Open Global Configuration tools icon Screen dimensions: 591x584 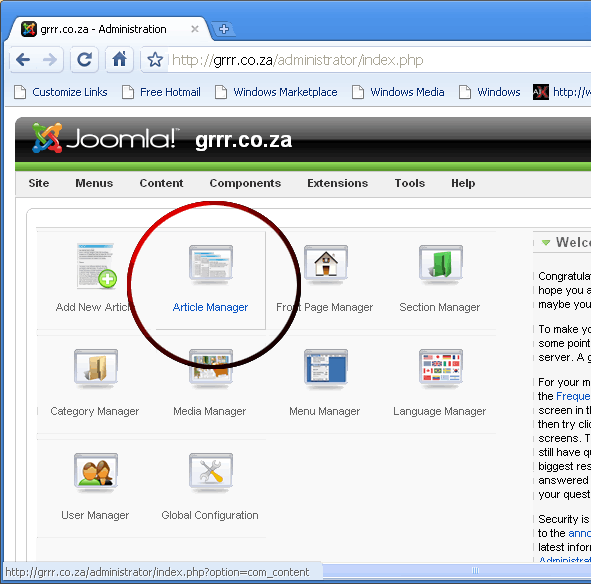(x=211, y=472)
